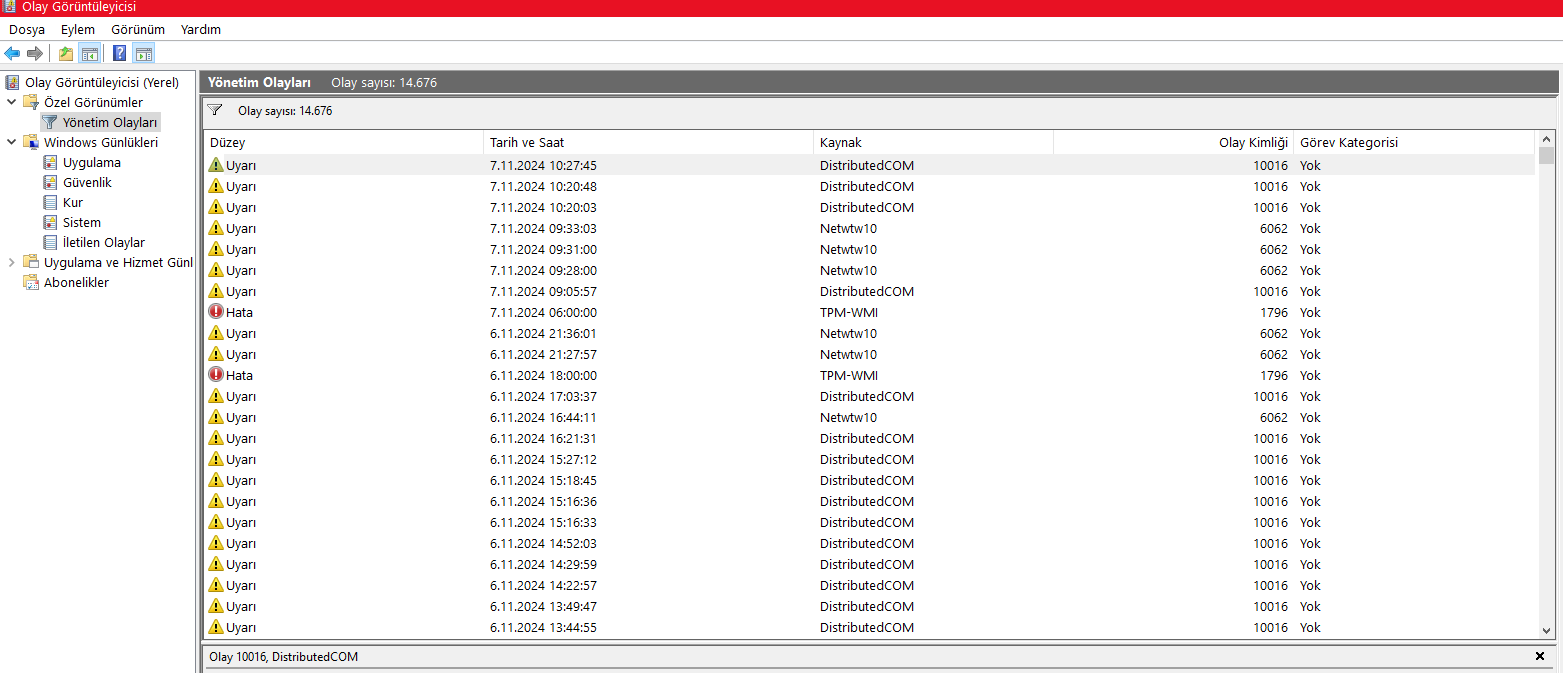The width and height of the screenshot is (1563, 673).
Task: Click the filter funnel icon beside Olay sayısı
Action: pyautogui.click(x=215, y=110)
